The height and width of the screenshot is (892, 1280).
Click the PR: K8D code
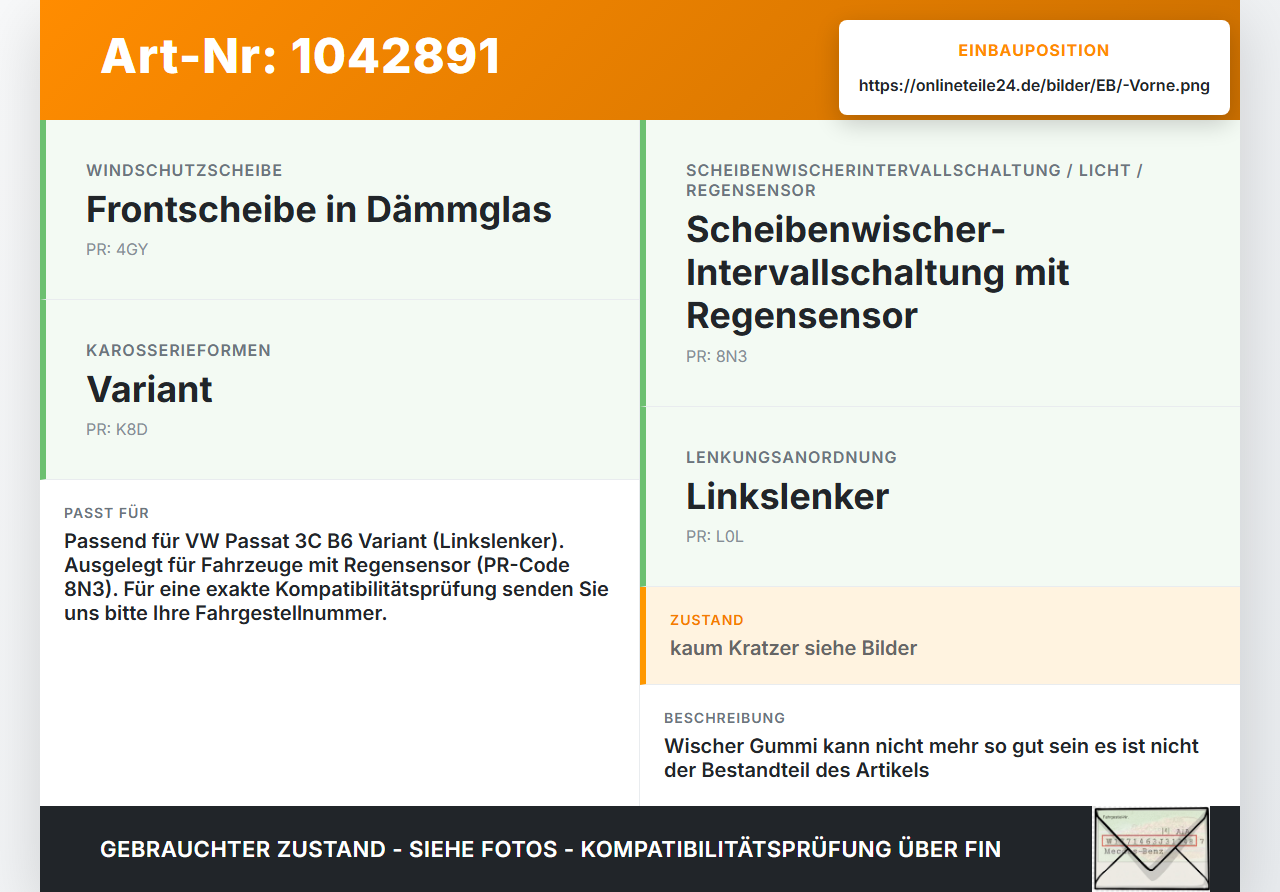coord(117,430)
